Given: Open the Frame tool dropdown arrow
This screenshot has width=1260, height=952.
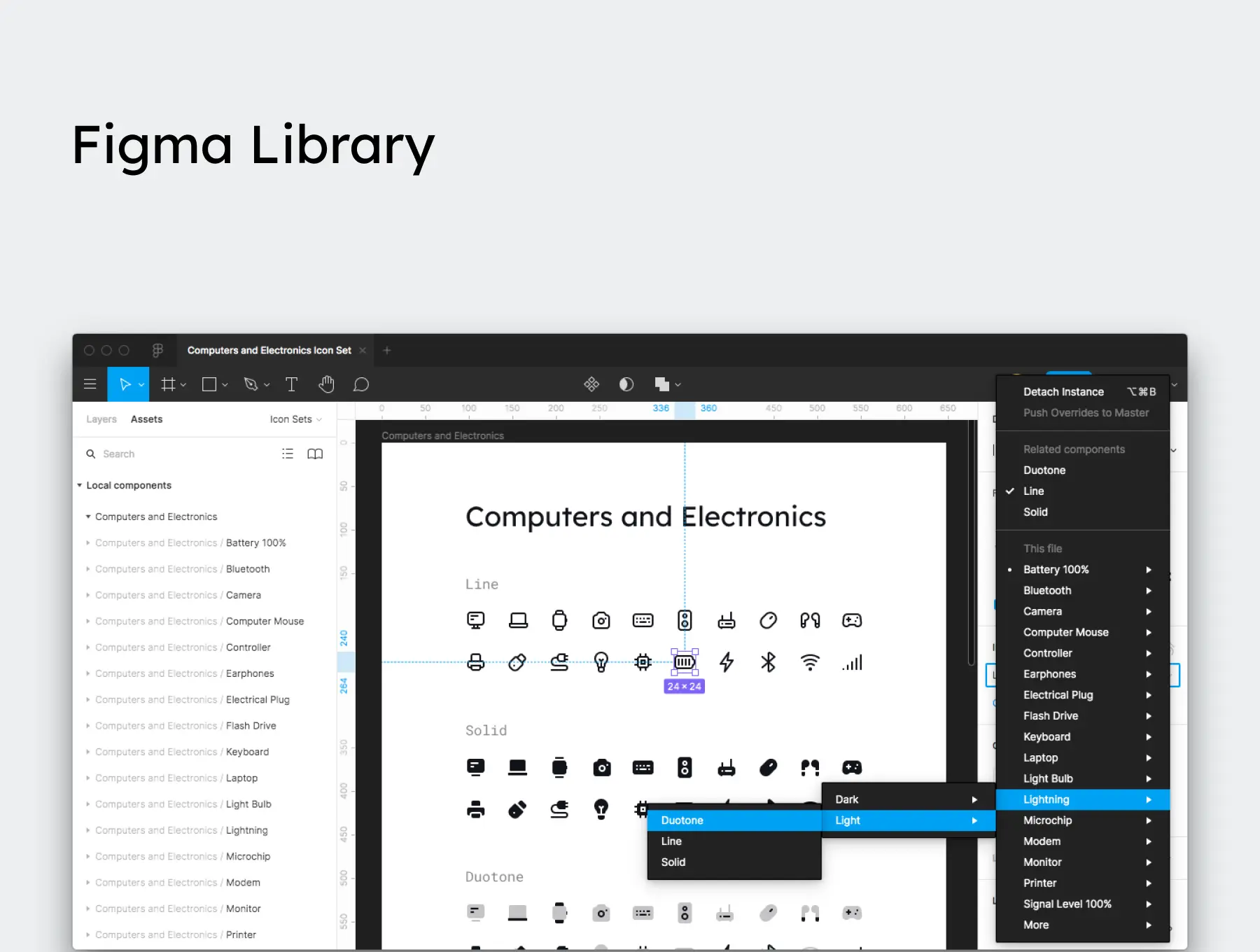Looking at the screenshot, I should click(183, 385).
